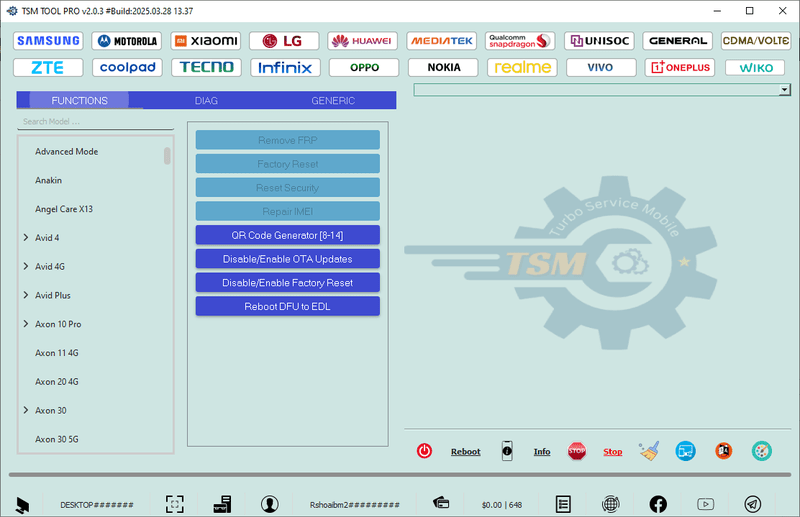Select the Infinix brand button

click(285, 67)
